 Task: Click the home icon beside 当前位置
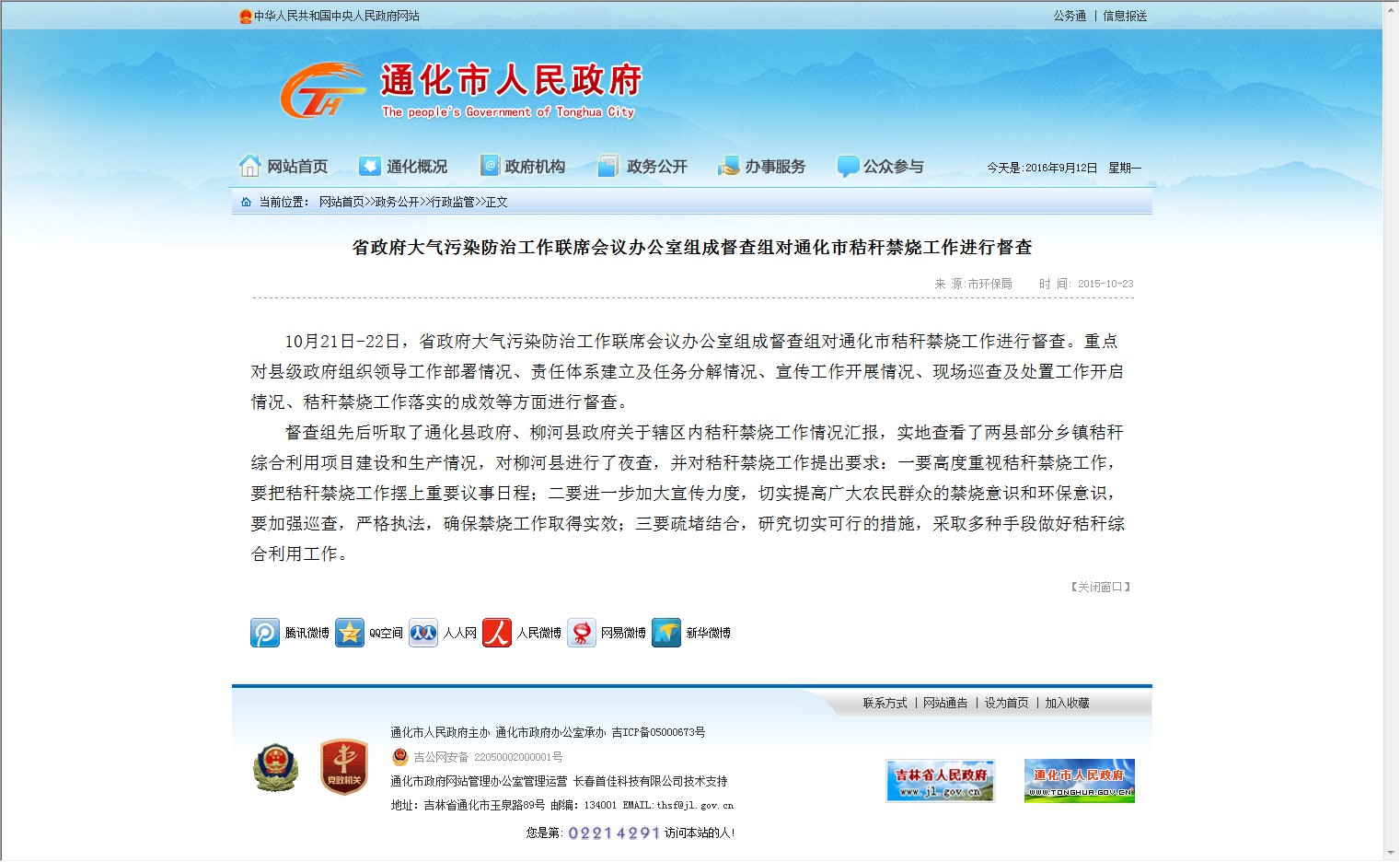pyautogui.click(x=246, y=202)
